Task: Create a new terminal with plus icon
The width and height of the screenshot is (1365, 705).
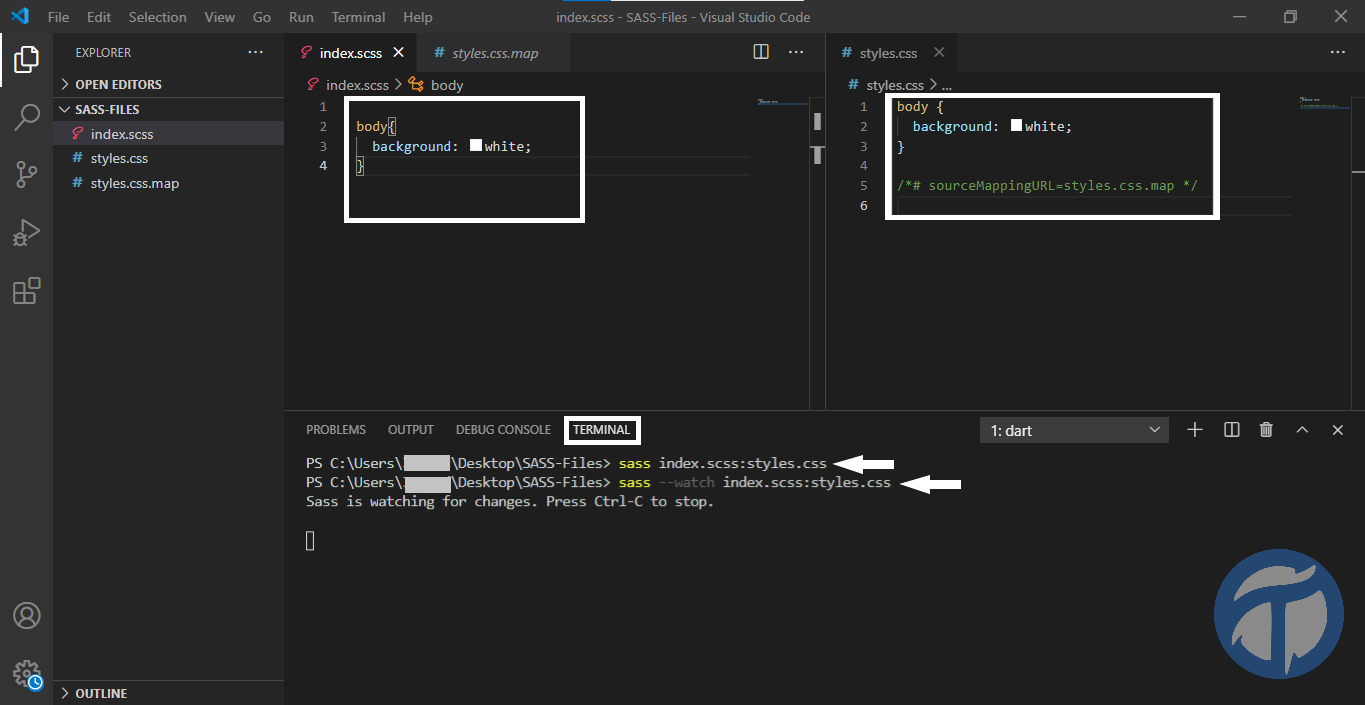Action: tap(1195, 429)
